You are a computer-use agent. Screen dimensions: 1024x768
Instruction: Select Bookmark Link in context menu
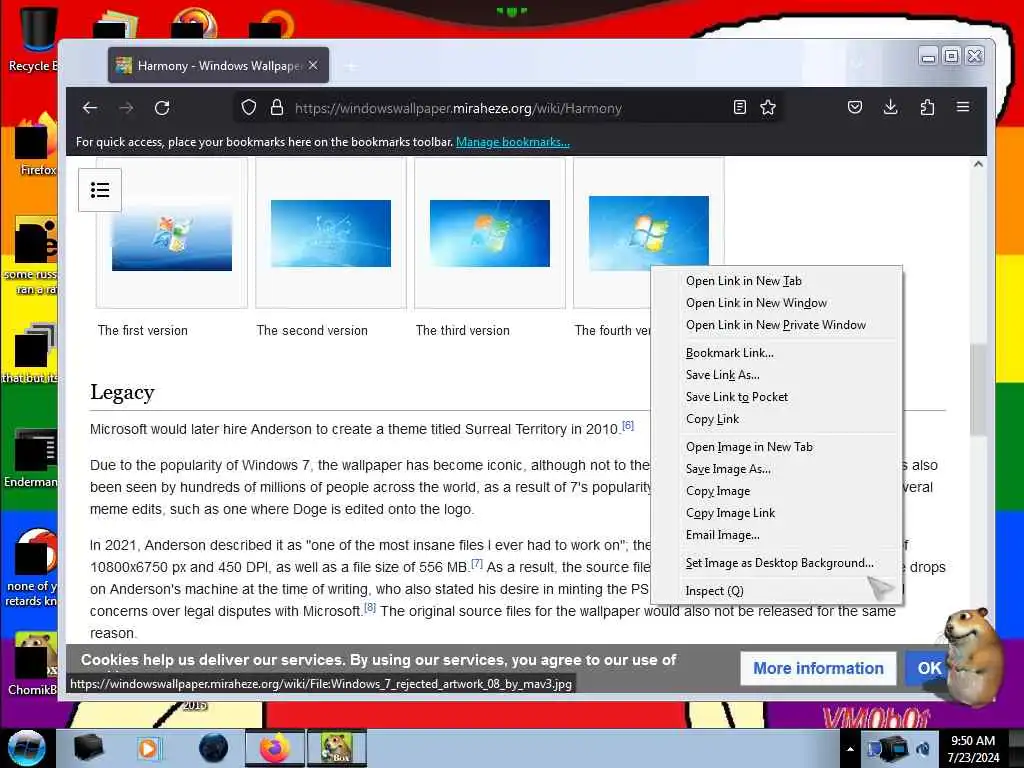(776, 353)
